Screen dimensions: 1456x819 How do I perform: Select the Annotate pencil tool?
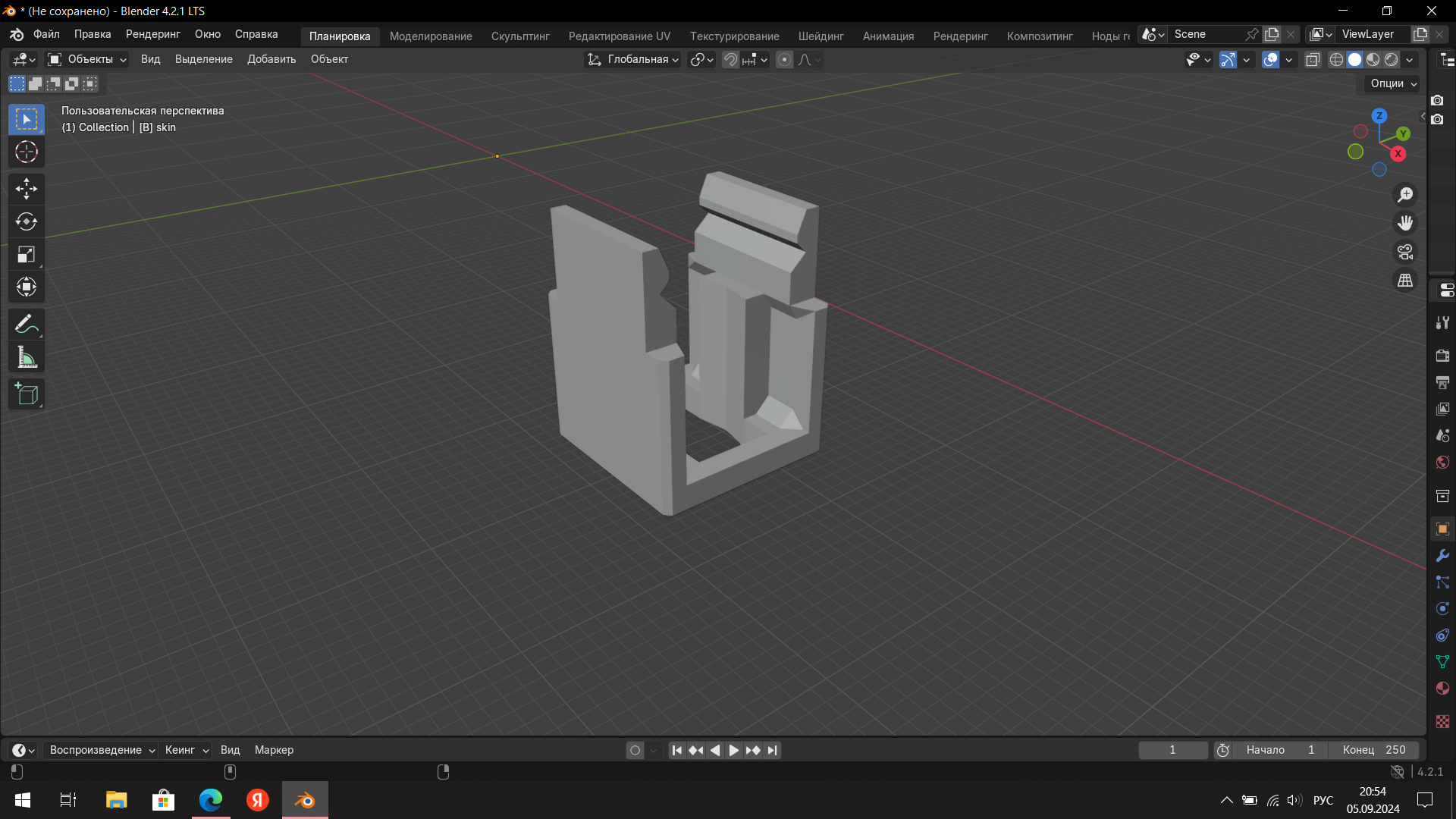pyautogui.click(x=27, y=325)
